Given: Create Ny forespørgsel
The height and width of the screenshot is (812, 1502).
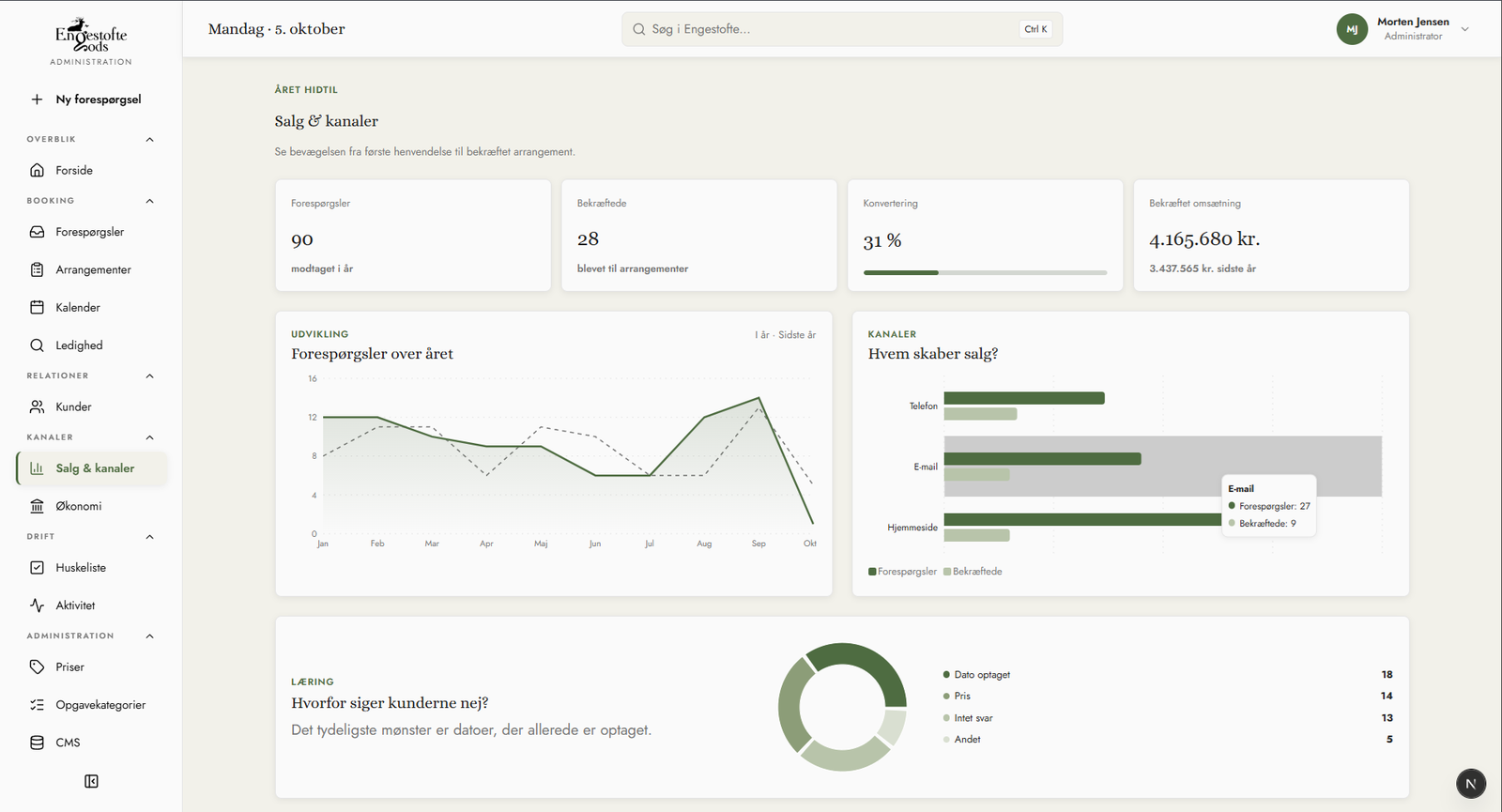Looking at the screenshot, I should pyautogui.click(x=91, y=100).
